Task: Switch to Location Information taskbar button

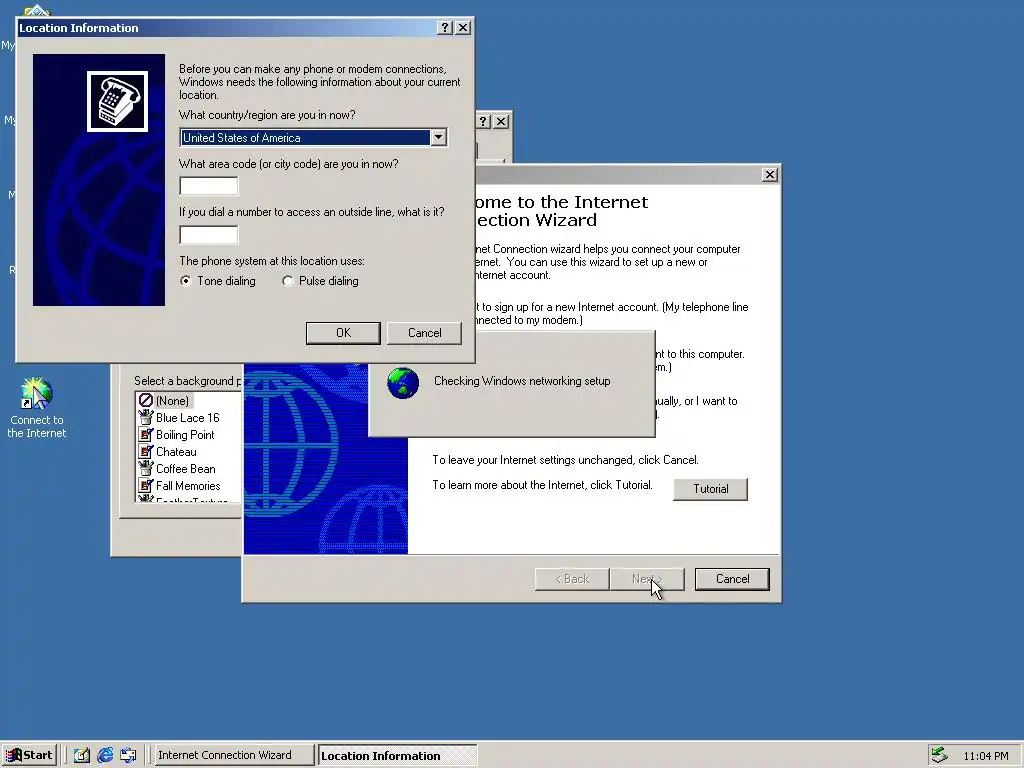Action: tap(397, 756)
